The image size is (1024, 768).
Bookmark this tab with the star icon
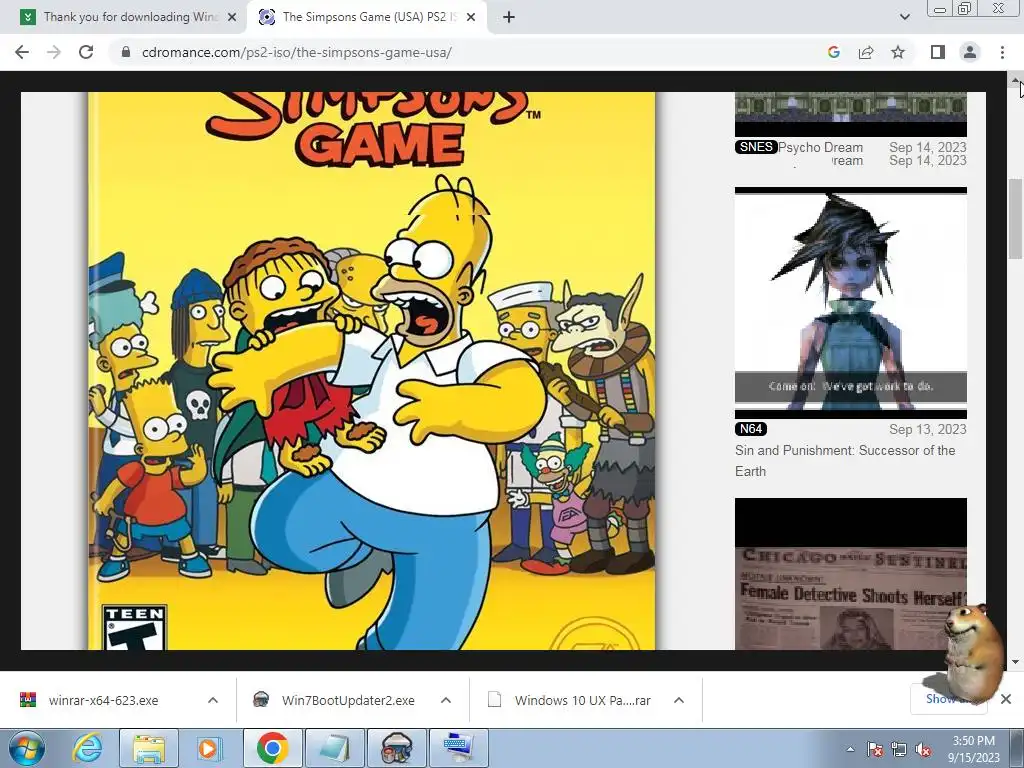tap(898, 52)
